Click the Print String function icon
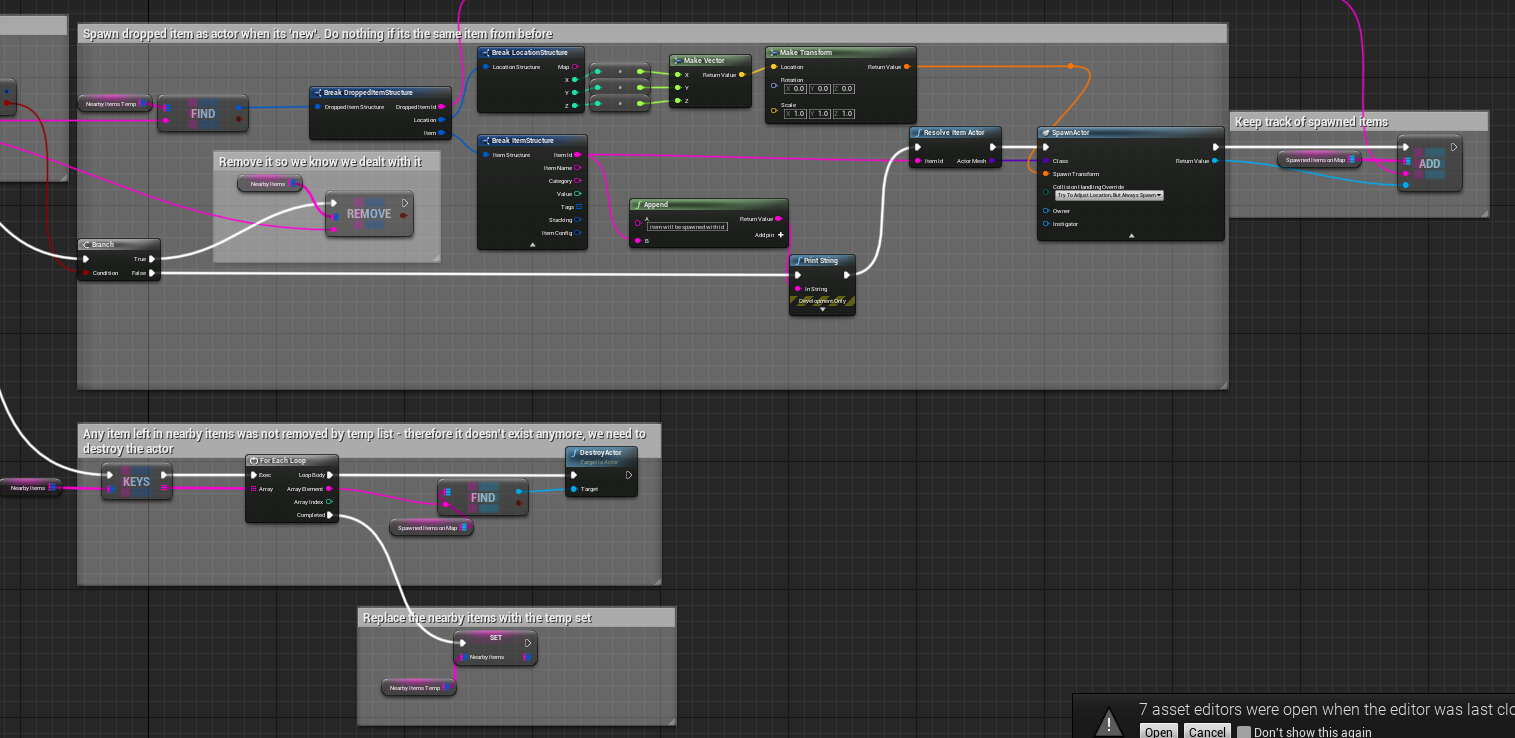Image resolution: width=1515 pixels, height=738 pixels. 798,261
